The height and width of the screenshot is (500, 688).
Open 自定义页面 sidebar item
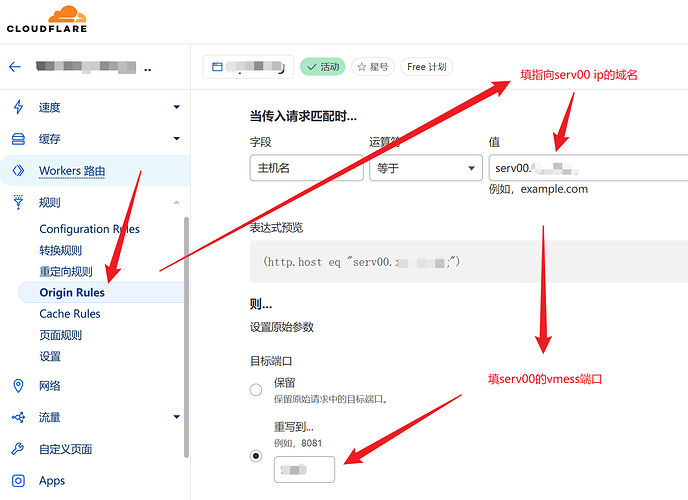[x=65, y=449]
